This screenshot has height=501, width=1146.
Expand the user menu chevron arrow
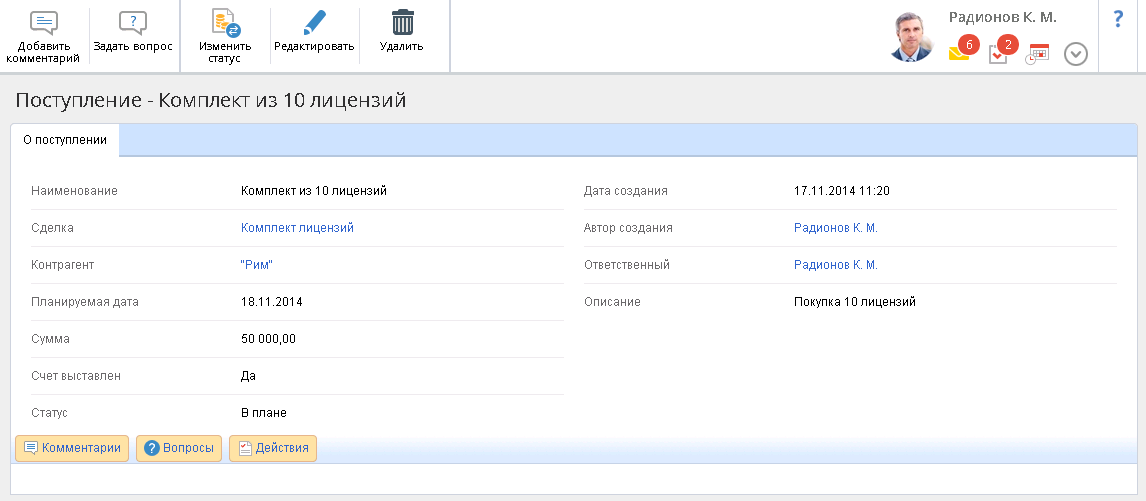[x=1076, y=54]
